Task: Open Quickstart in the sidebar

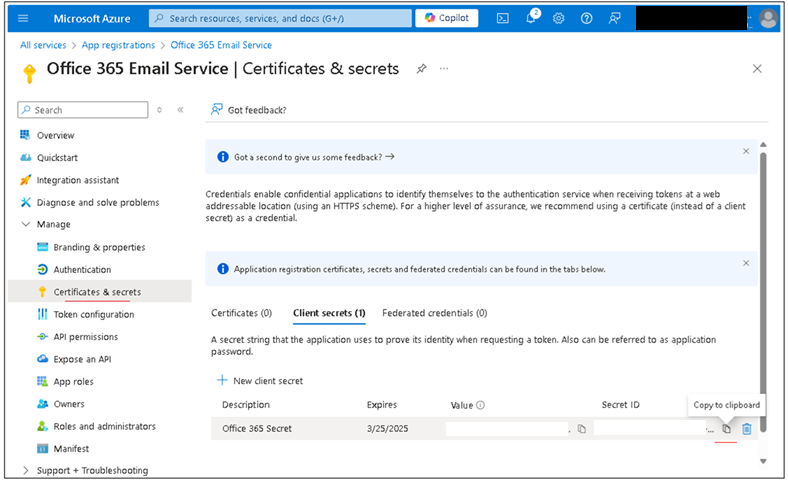Action: pos(57,158)
